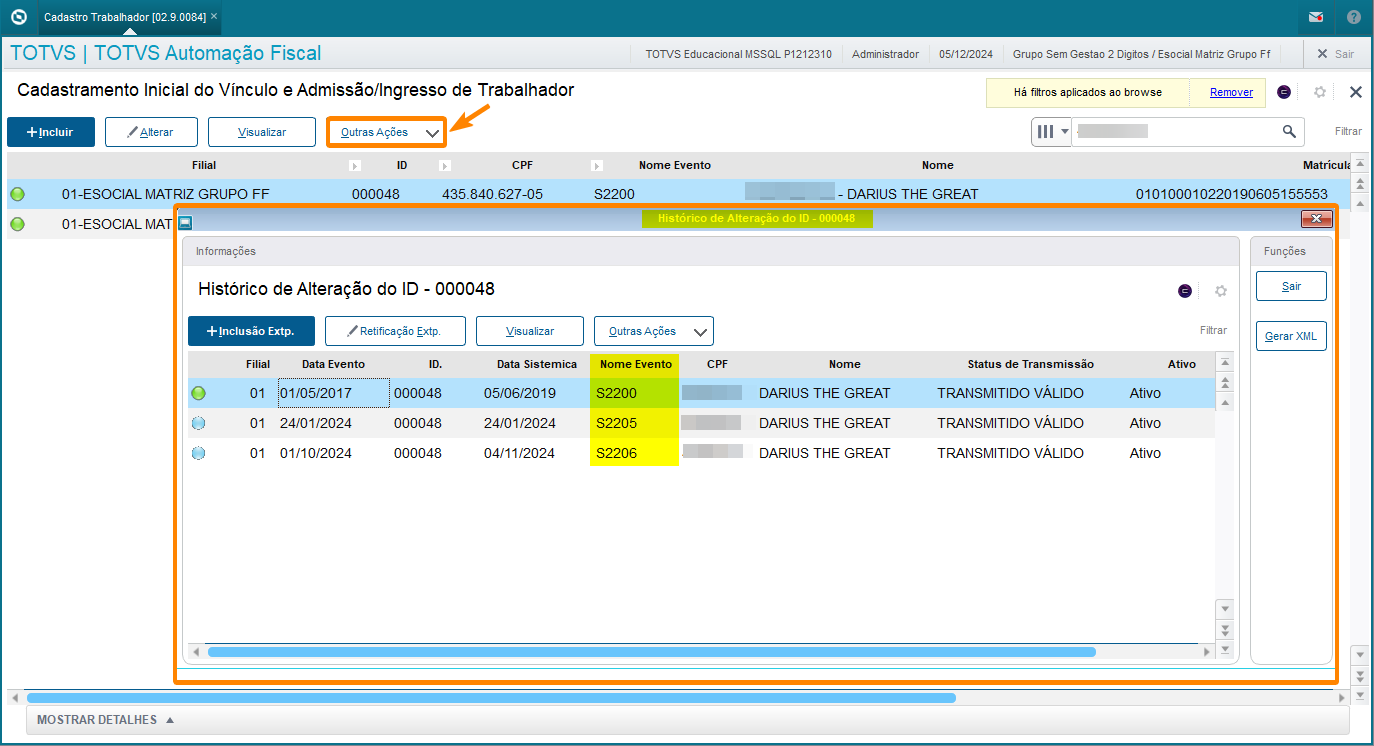Click the main browse horizontal scrollbar
The image size is (1374, 746).
tap(491, 698)
